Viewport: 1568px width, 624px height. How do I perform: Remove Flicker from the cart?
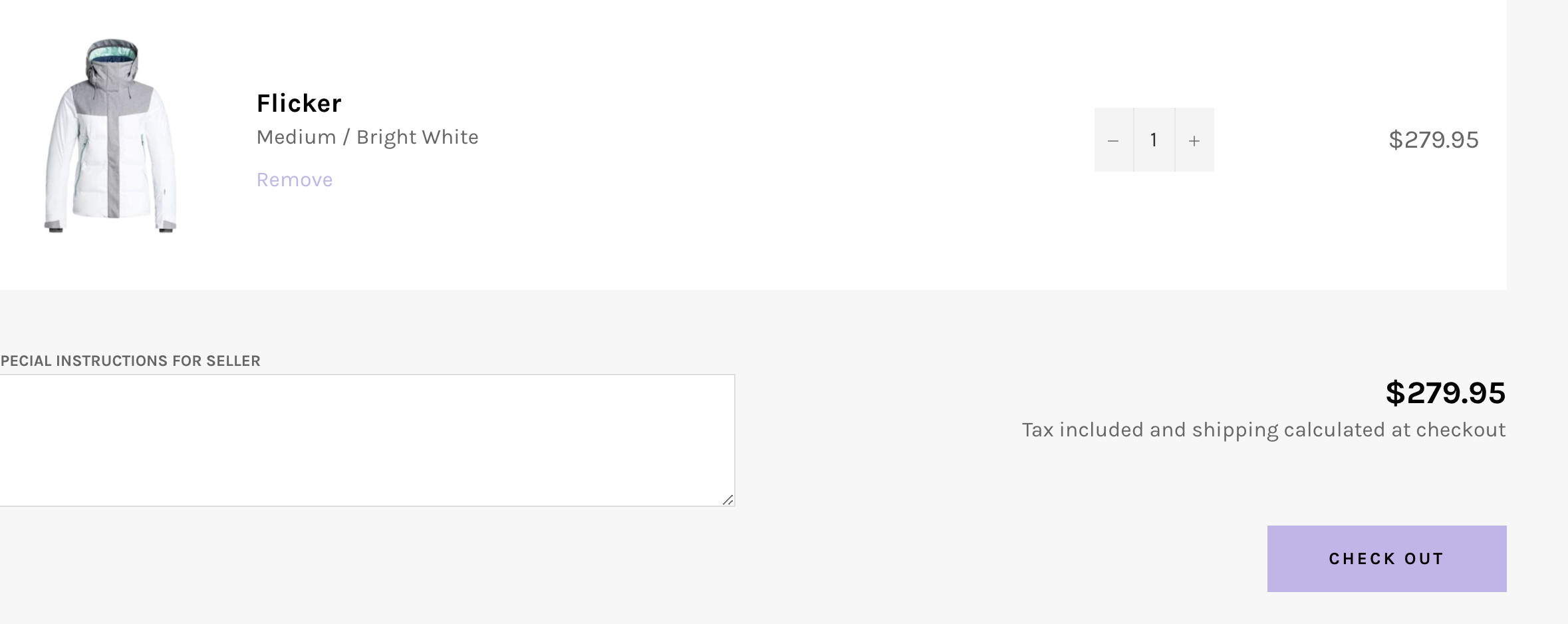click(295, 180)
